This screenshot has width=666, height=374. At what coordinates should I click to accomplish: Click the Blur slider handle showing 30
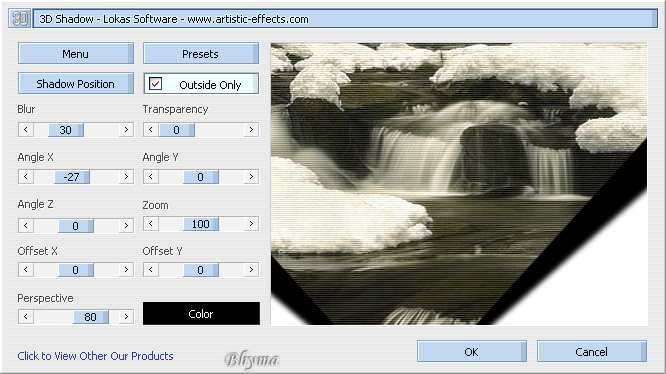coord(66,130)
